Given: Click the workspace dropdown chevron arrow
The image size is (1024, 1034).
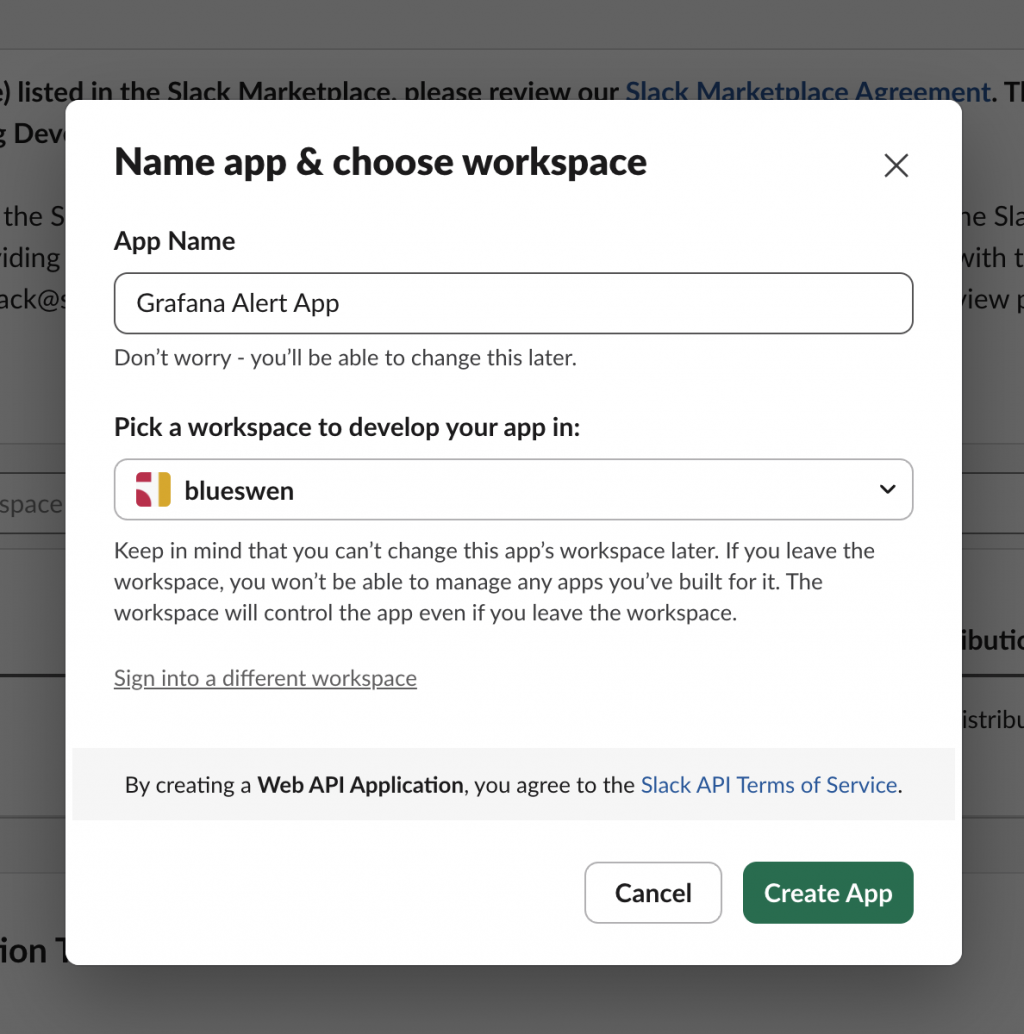Looking at the screenshot, I should pyautogui.click(x=888, y=489).
